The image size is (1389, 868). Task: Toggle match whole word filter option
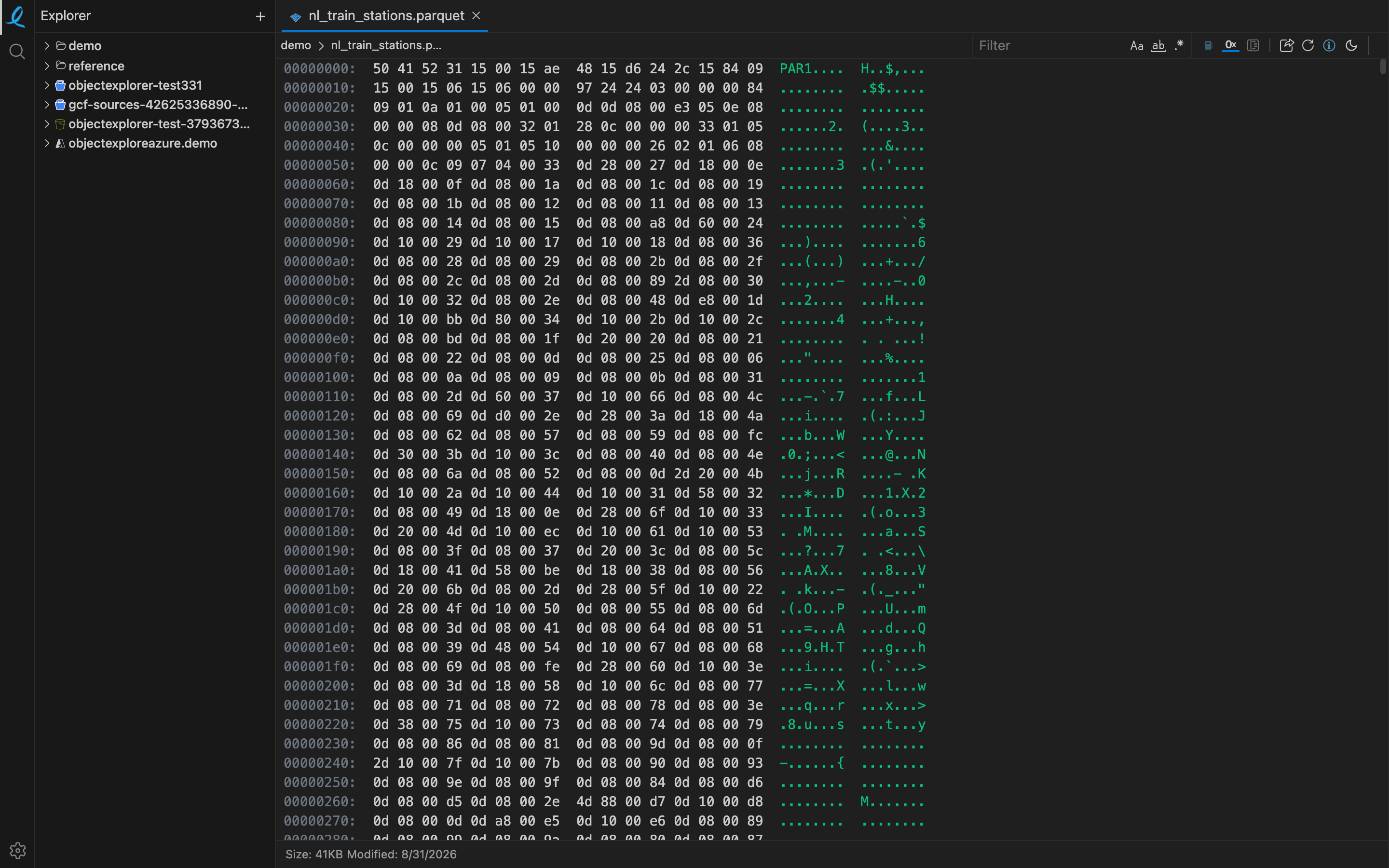point(1158,45)
